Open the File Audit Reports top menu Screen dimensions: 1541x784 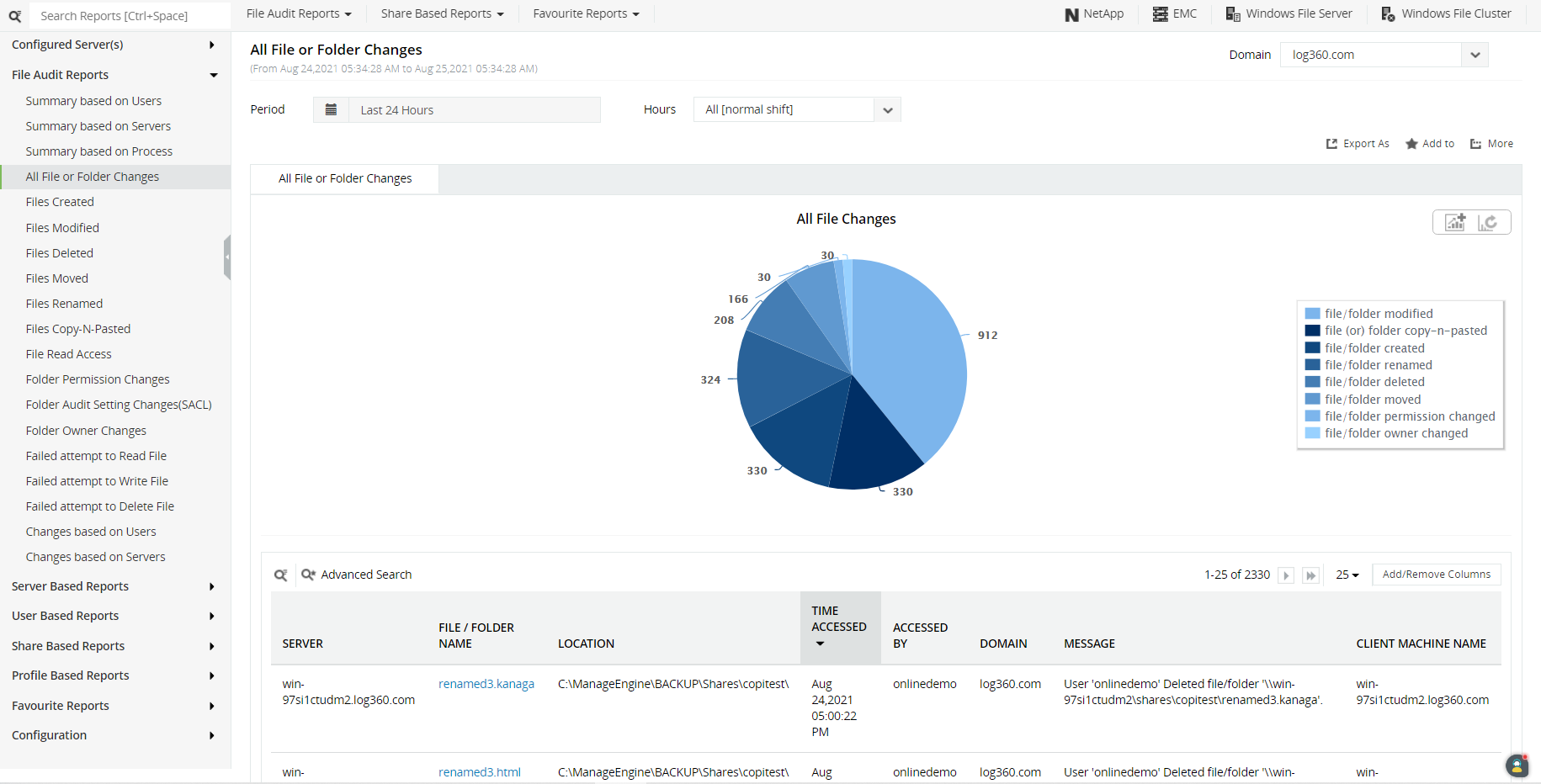pos(299,14)
